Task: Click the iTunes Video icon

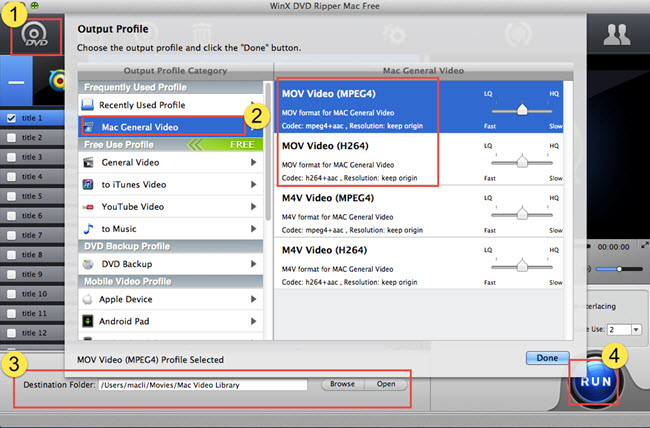Action: pos(88,185)
